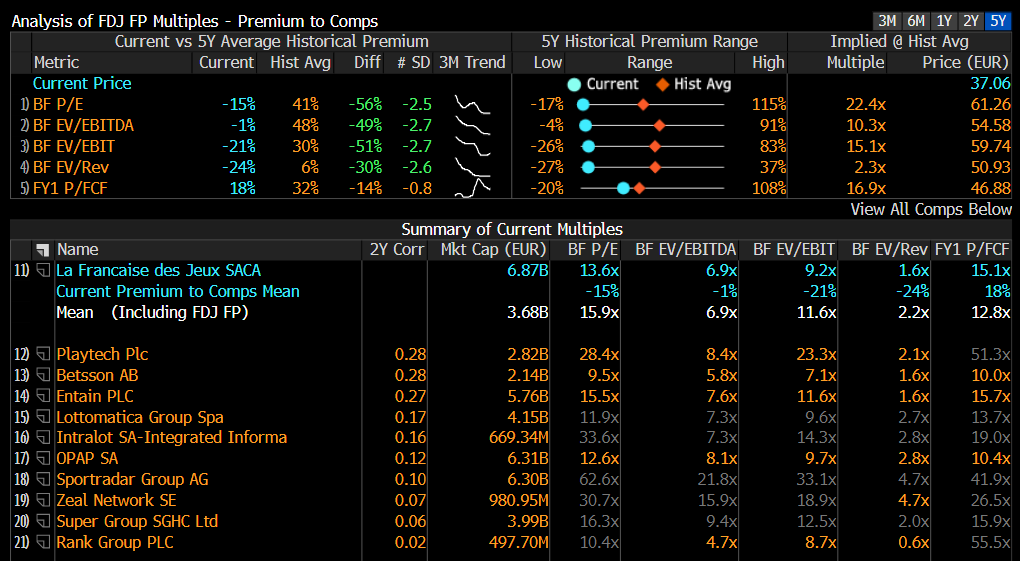Image resolution: width=1020 pixels, height=561 pixels.
Task: Open the BF EV/EBITDA 3M trend sparkline
Action: (x=472, y=125)
